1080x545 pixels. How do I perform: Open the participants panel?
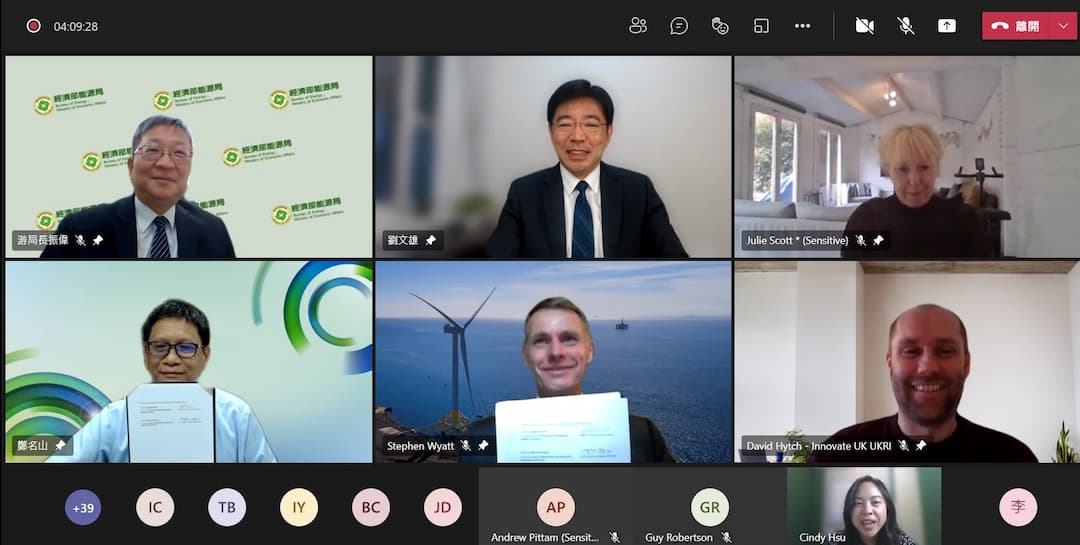(x=638, y=26)
